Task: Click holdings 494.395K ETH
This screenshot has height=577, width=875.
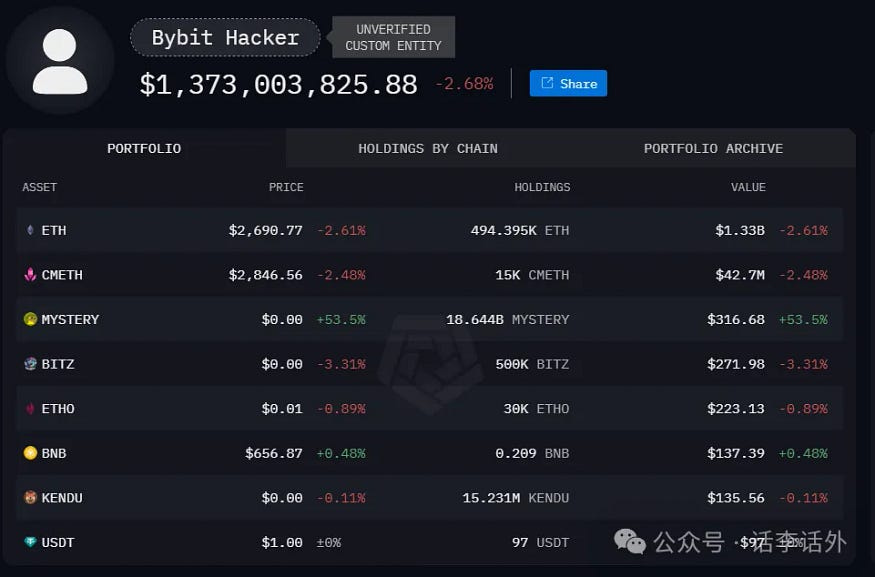Action: 520,230
